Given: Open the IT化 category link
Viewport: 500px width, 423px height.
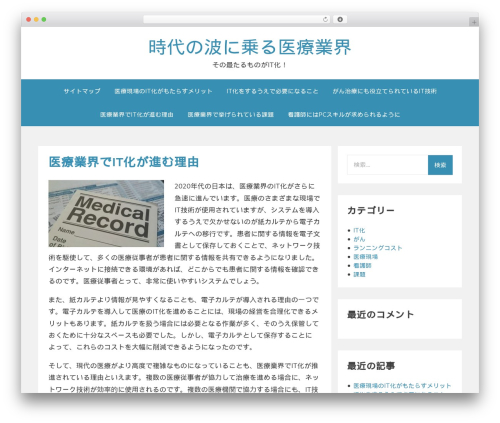Looking at the screenshot, I should (x=359, y=230).
